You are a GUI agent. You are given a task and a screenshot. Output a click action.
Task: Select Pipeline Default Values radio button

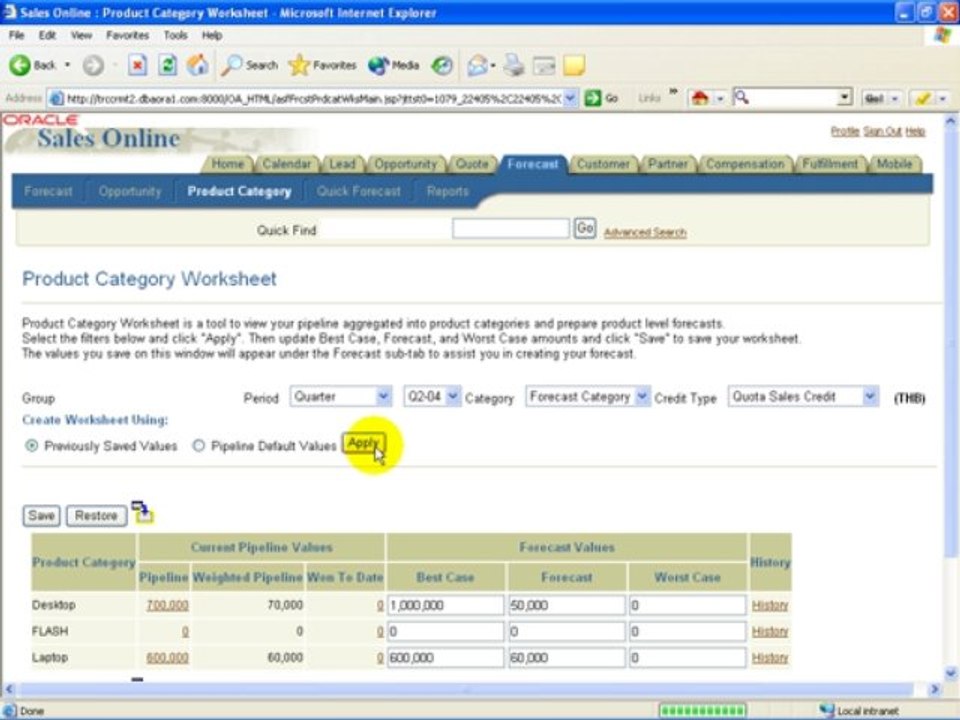tap(198, 446)
